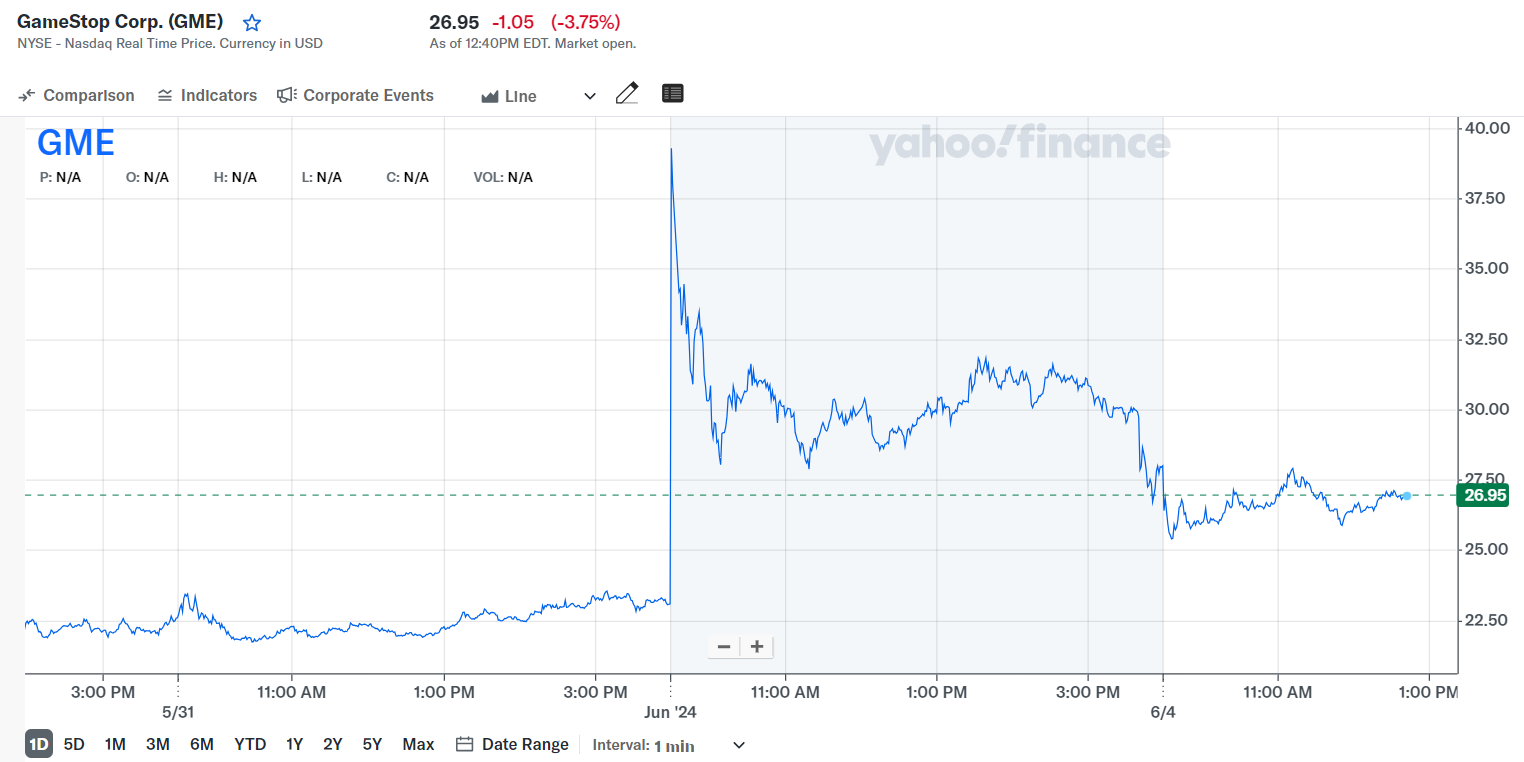The height and width of the screenshot is (762, 1524).
Task: Switch to the 5D time range
Action: [x=74, y=744]
